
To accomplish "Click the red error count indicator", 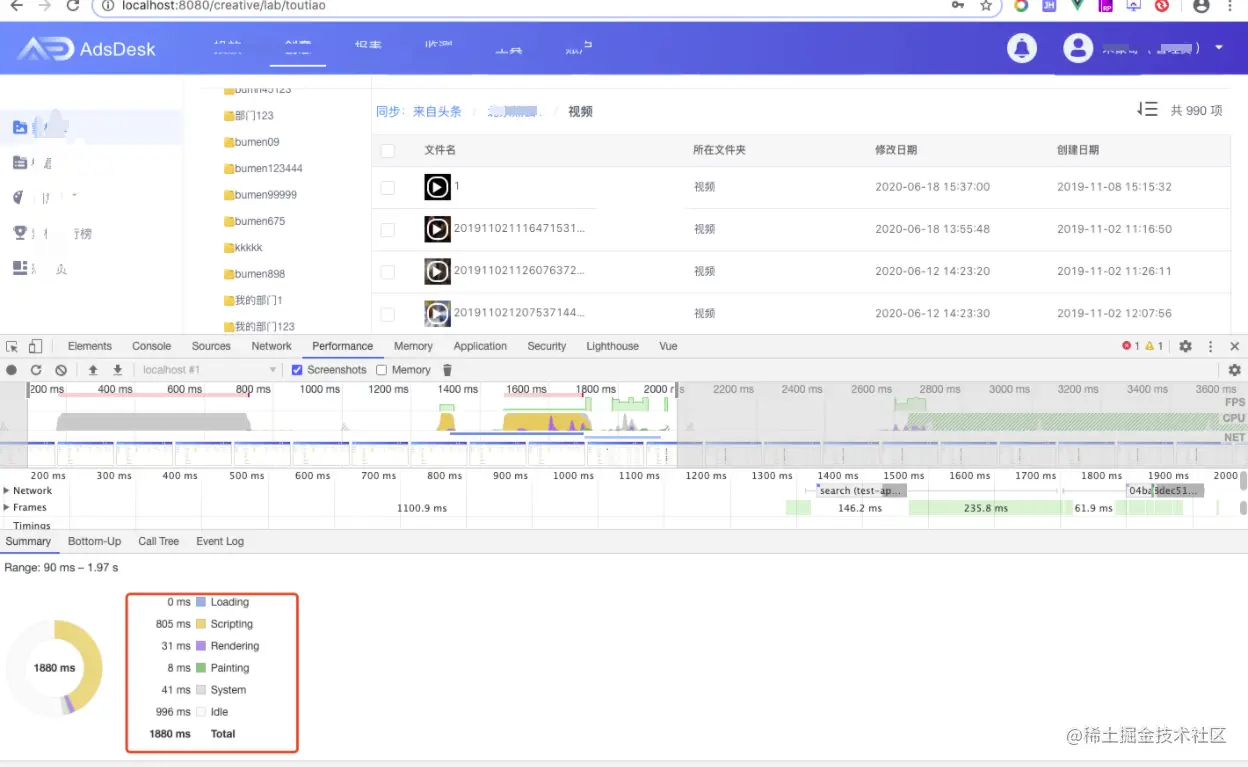I will (x=1130, y=346).
